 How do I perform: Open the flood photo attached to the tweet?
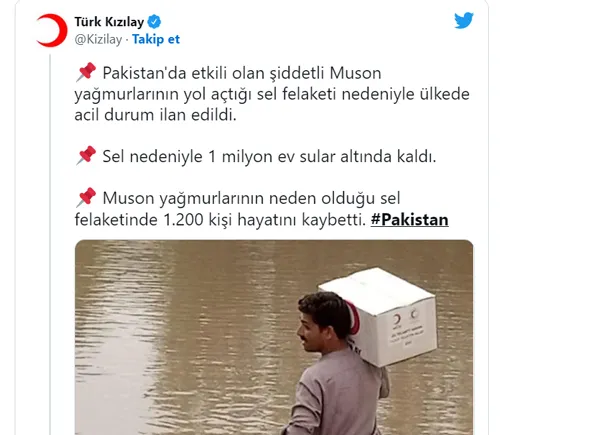click(x=274, y=337)
